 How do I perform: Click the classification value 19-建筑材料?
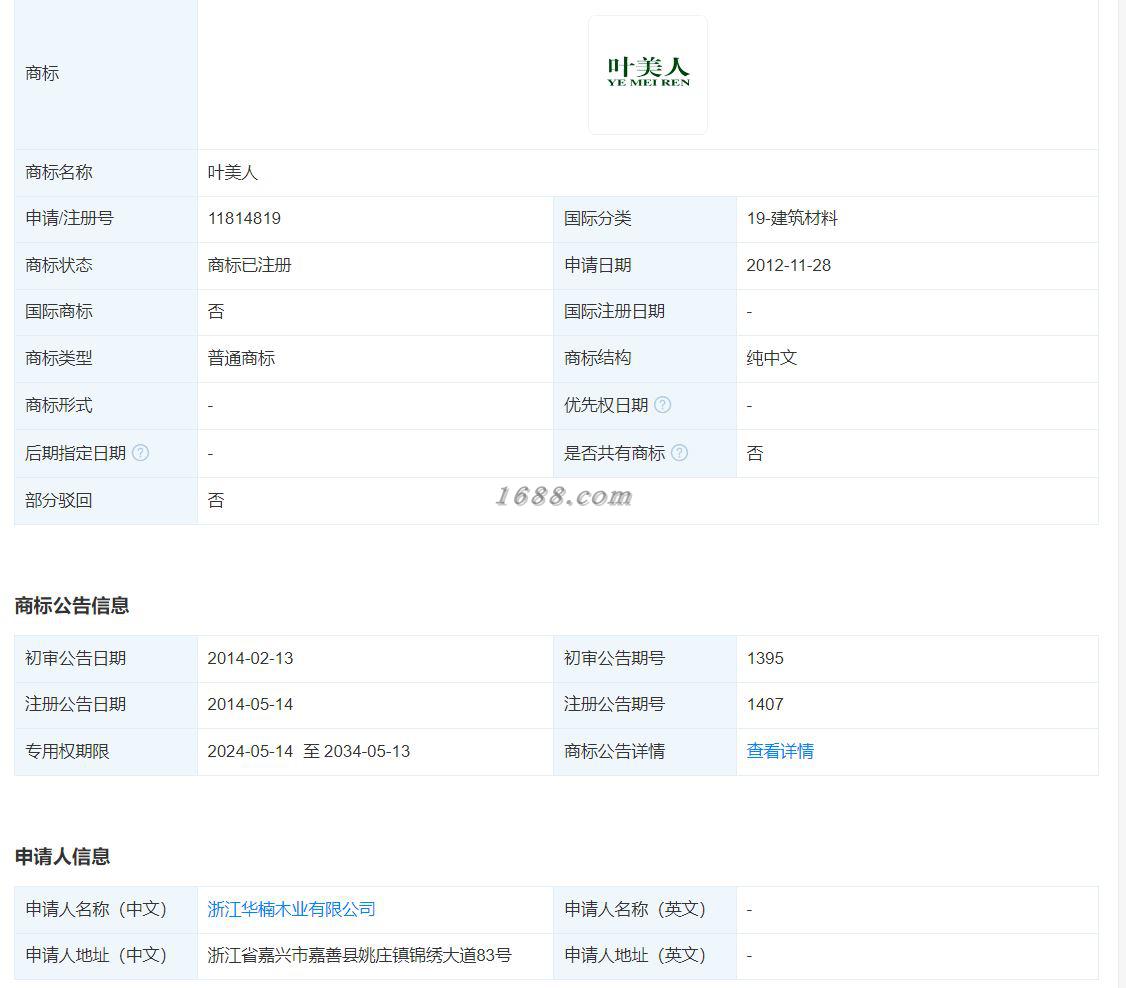(792, 218)
